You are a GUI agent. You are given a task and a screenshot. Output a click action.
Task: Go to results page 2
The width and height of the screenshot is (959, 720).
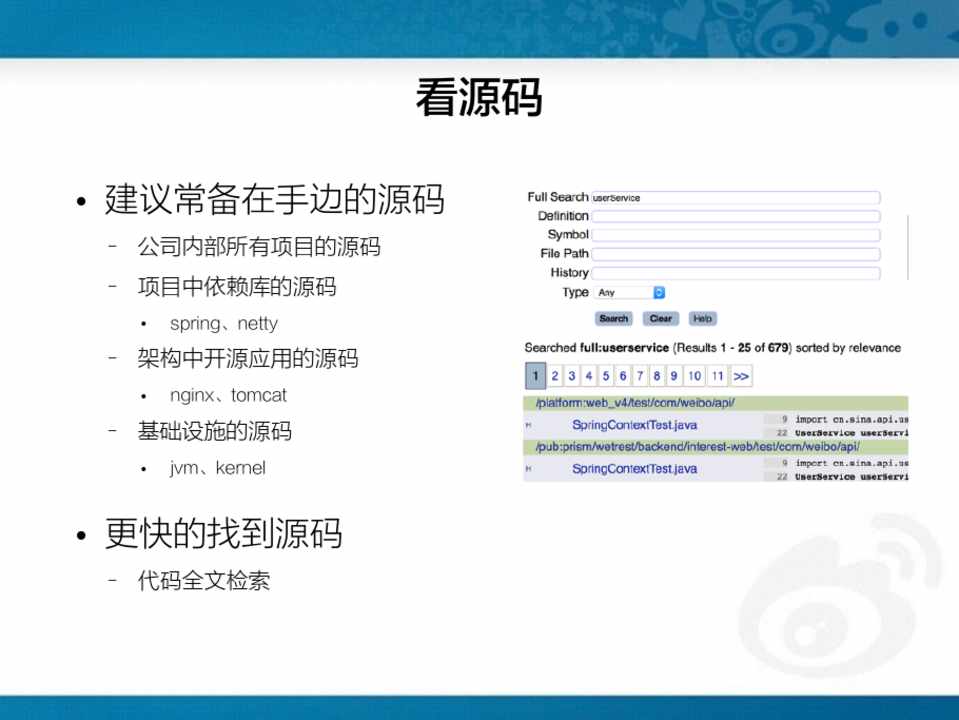coord(555,376)
